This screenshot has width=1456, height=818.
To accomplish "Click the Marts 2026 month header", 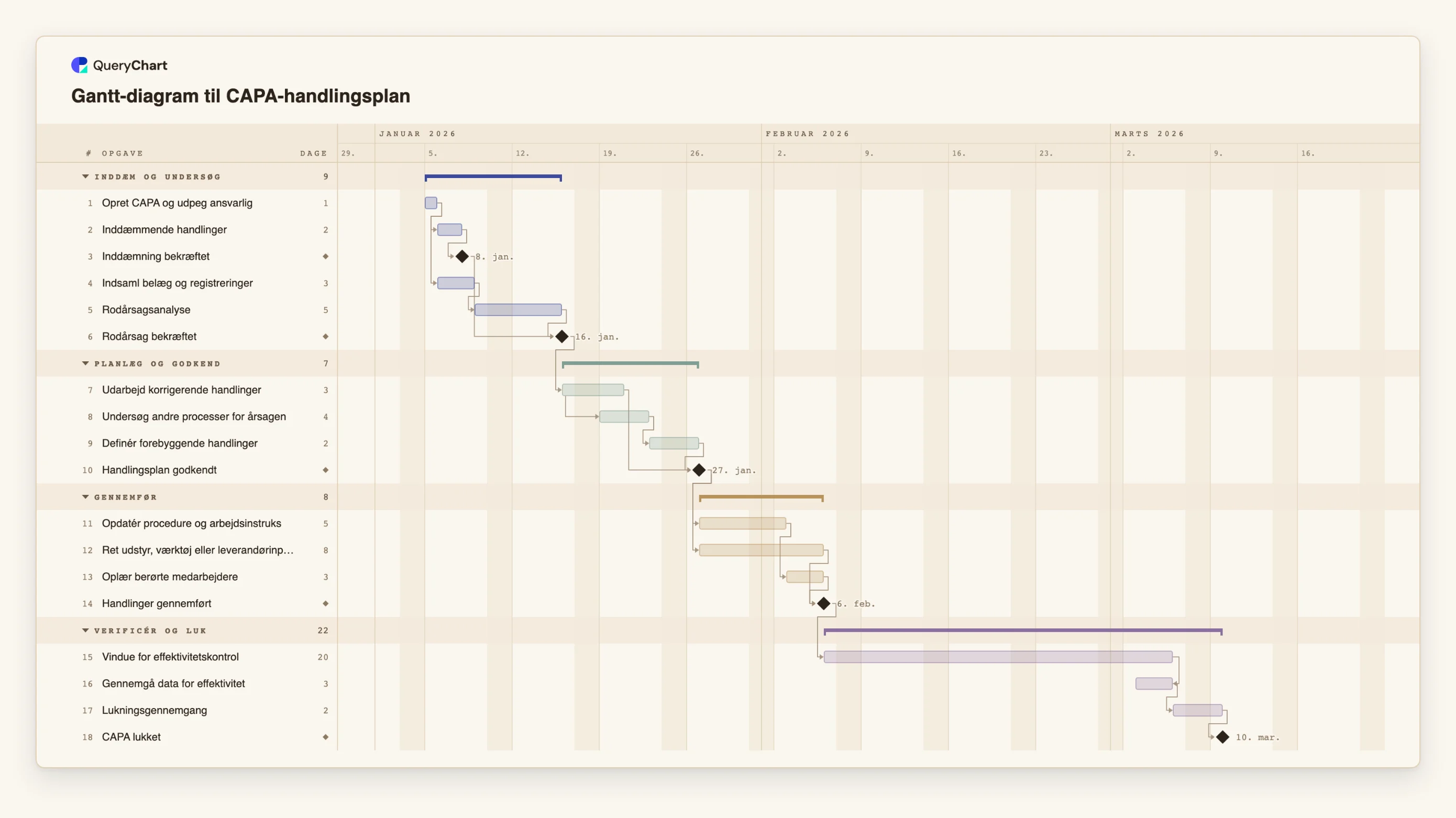I will tap(1149, 134).
